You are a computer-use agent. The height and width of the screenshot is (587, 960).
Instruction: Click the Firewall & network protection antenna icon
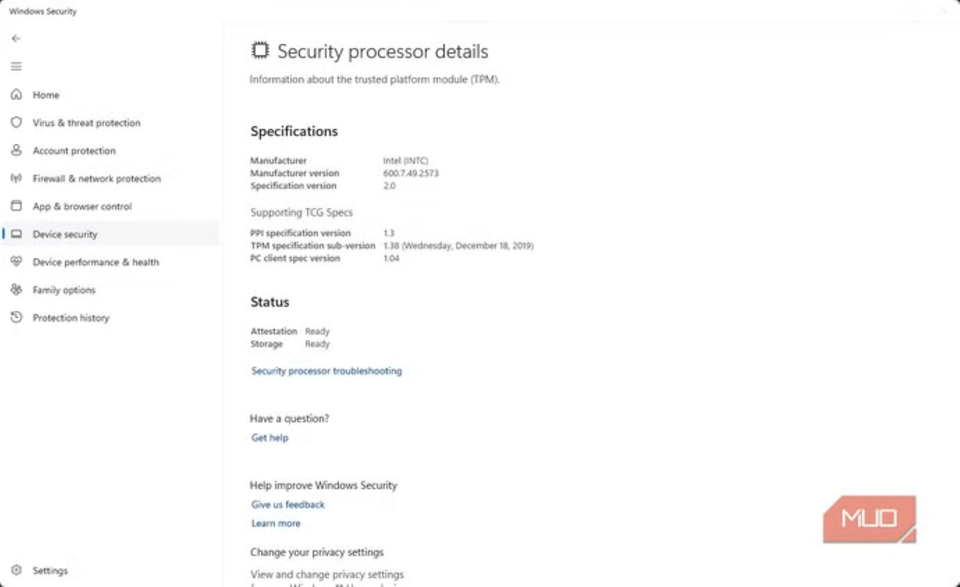[x=15, y=178]
